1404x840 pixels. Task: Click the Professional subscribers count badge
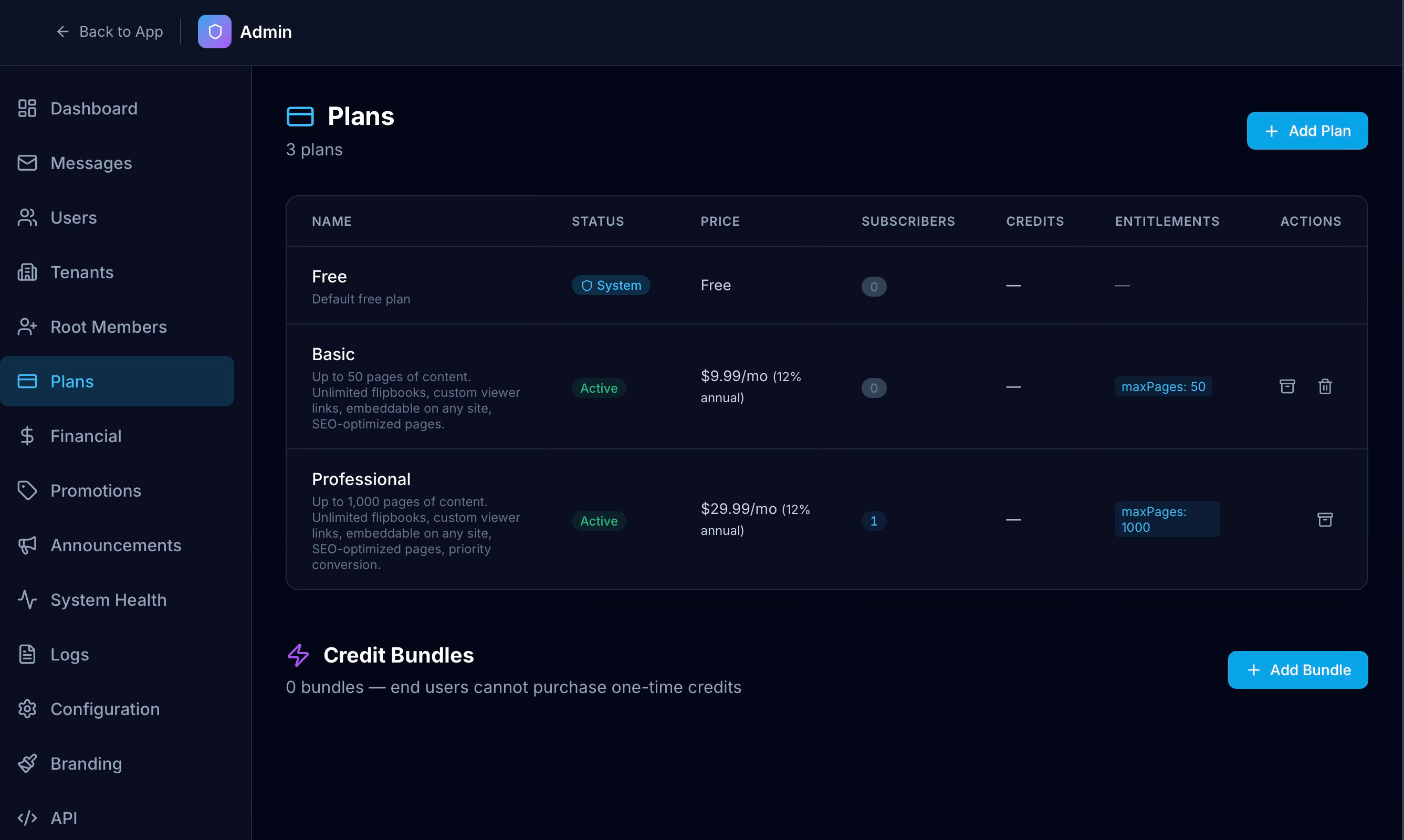coord(874,521)
